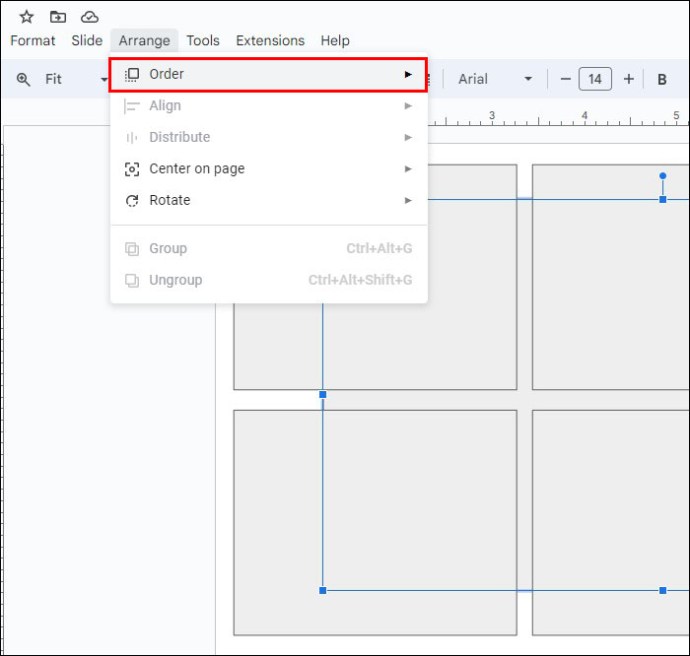This screenshot has height=656, width=690.
Task: Open the Format menu
Action: 33,40
